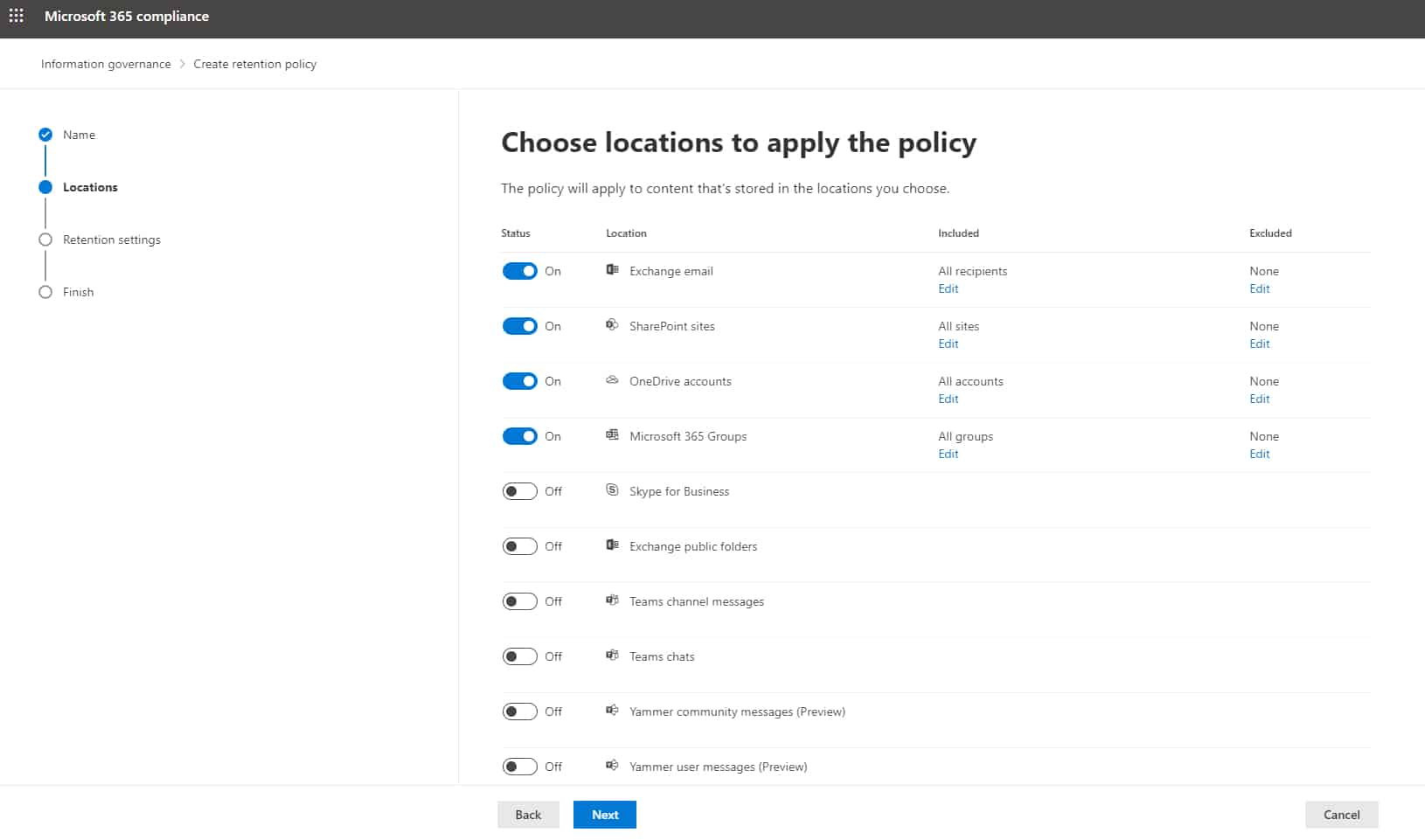Go to the Finish step
This screenshot has height=840, width=1425.
78,292
